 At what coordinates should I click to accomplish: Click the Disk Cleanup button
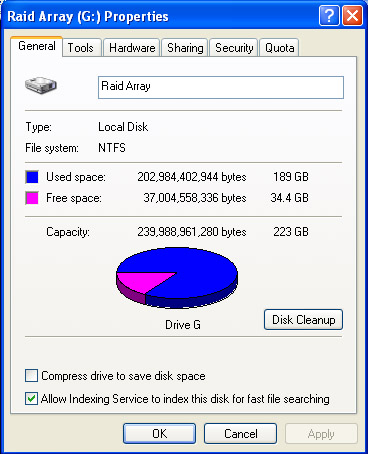303,320
